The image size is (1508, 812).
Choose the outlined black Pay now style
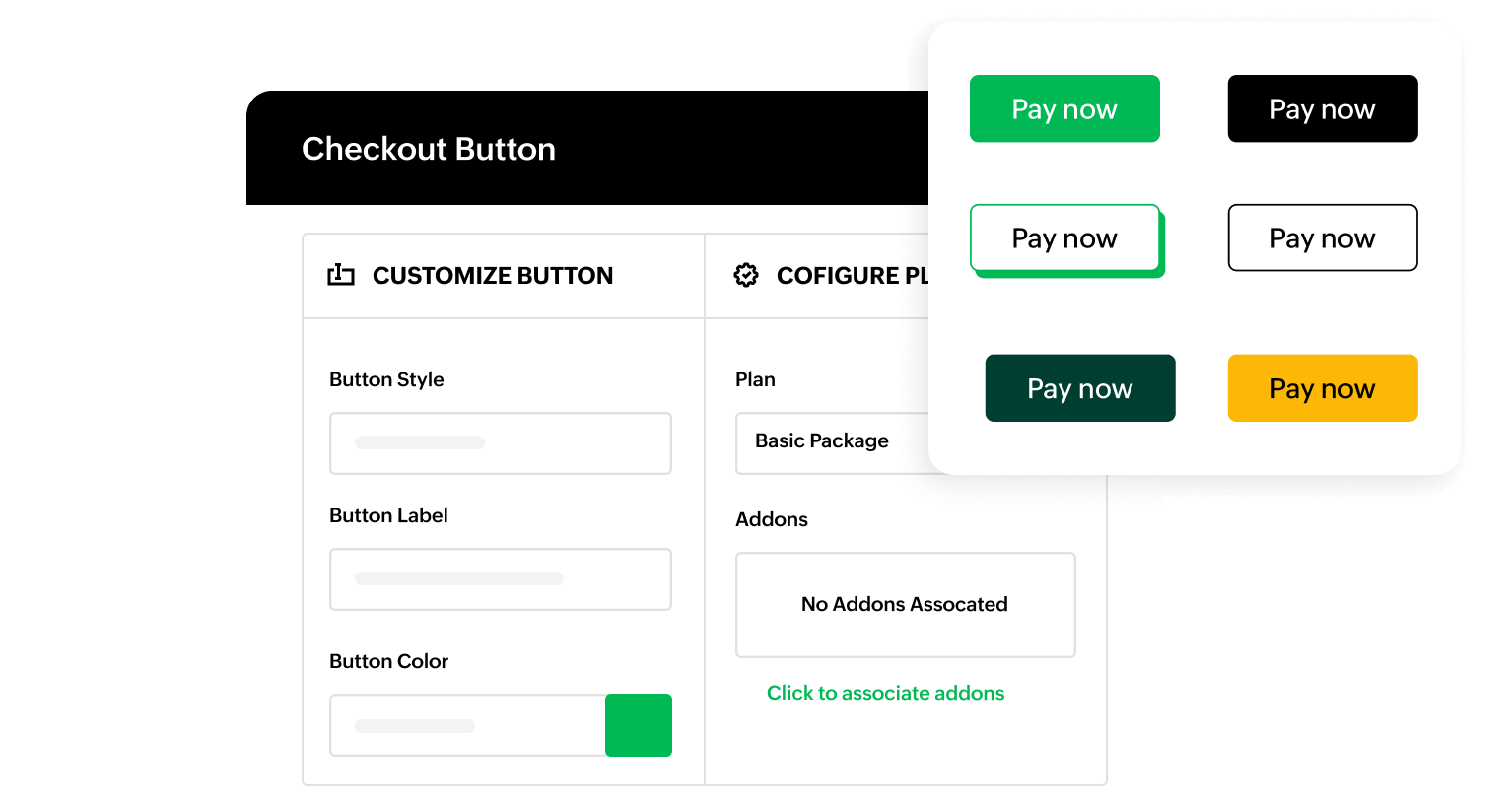click(x=1323, y=237)
